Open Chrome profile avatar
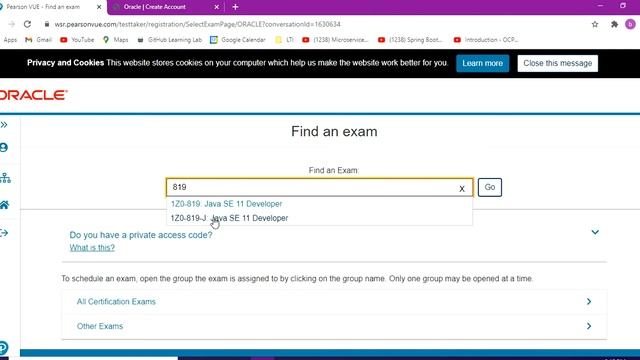This screenshot has width=640, height=360. point(630,24)
